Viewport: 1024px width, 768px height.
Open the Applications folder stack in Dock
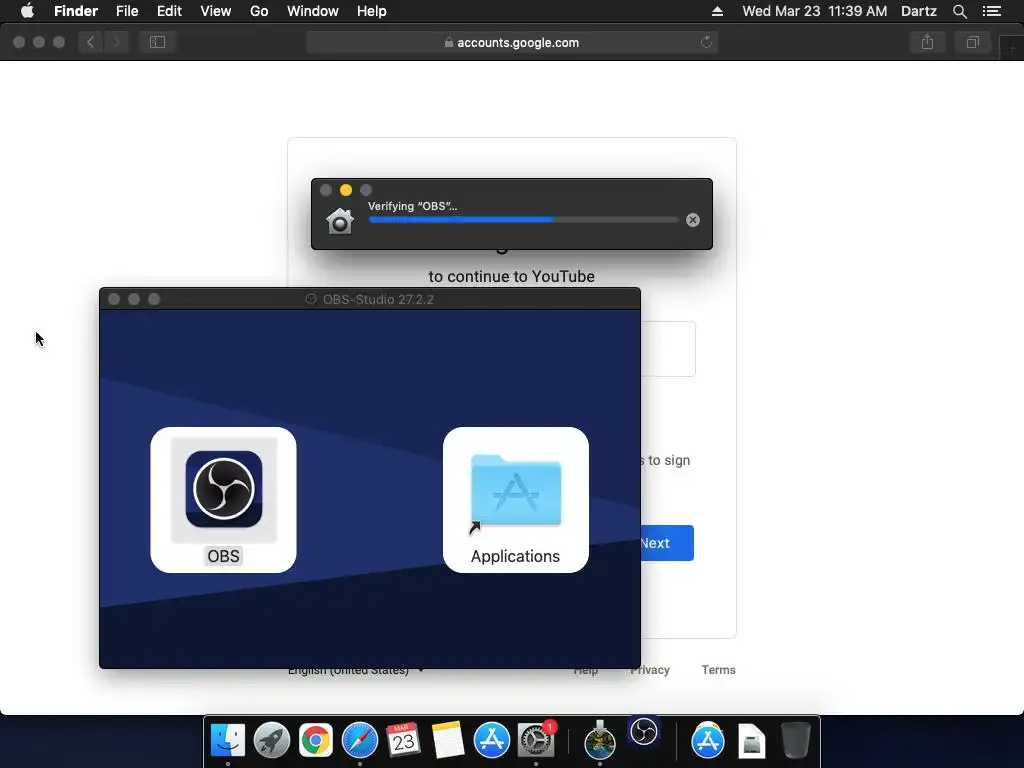(x=708, y=741)
